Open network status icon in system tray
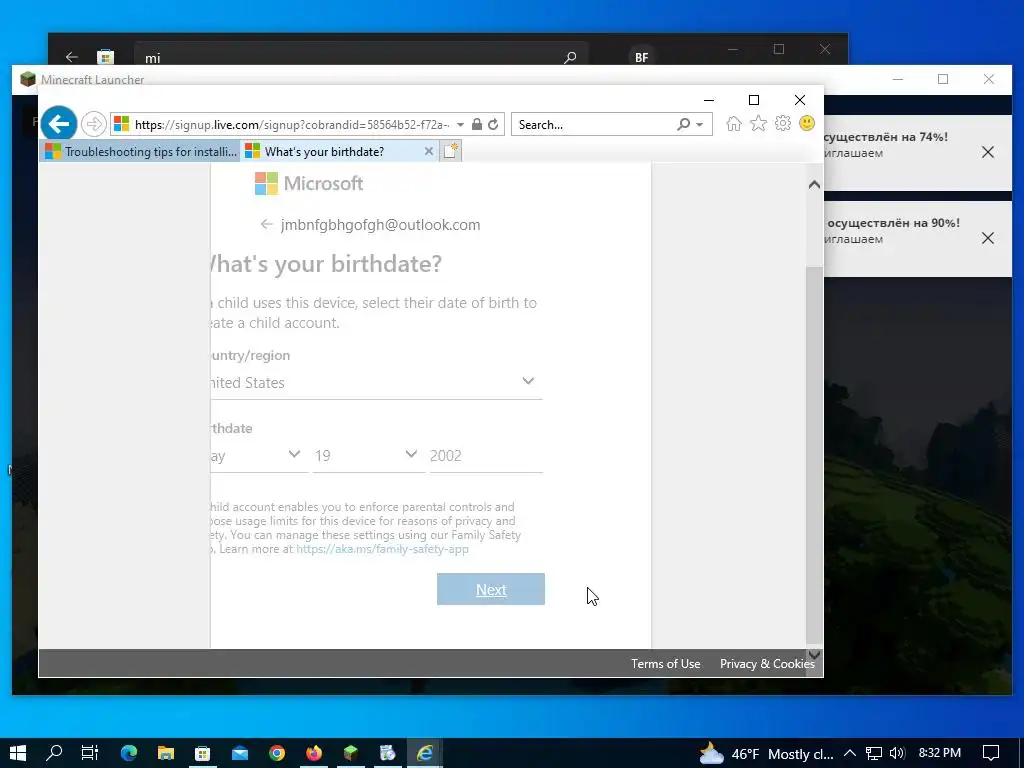 (874, 753)
